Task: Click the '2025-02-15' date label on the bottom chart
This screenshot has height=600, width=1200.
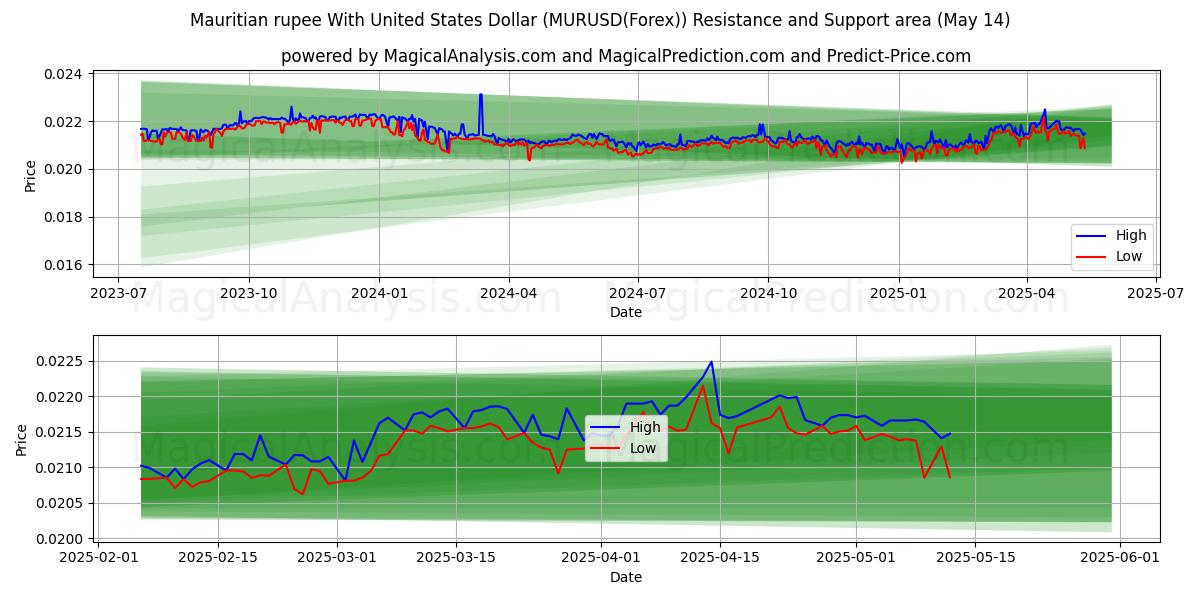Action: pos(217,558)
